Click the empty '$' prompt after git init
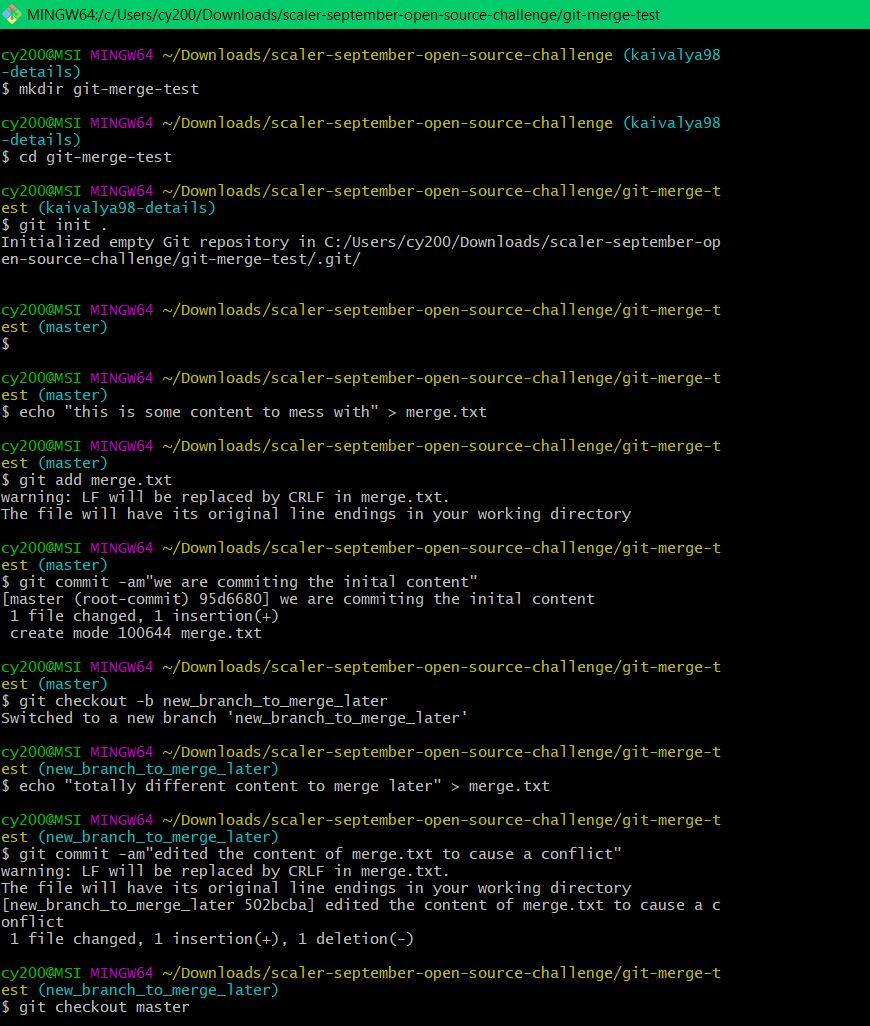The image size is (870, 1026). coord(6,344)
